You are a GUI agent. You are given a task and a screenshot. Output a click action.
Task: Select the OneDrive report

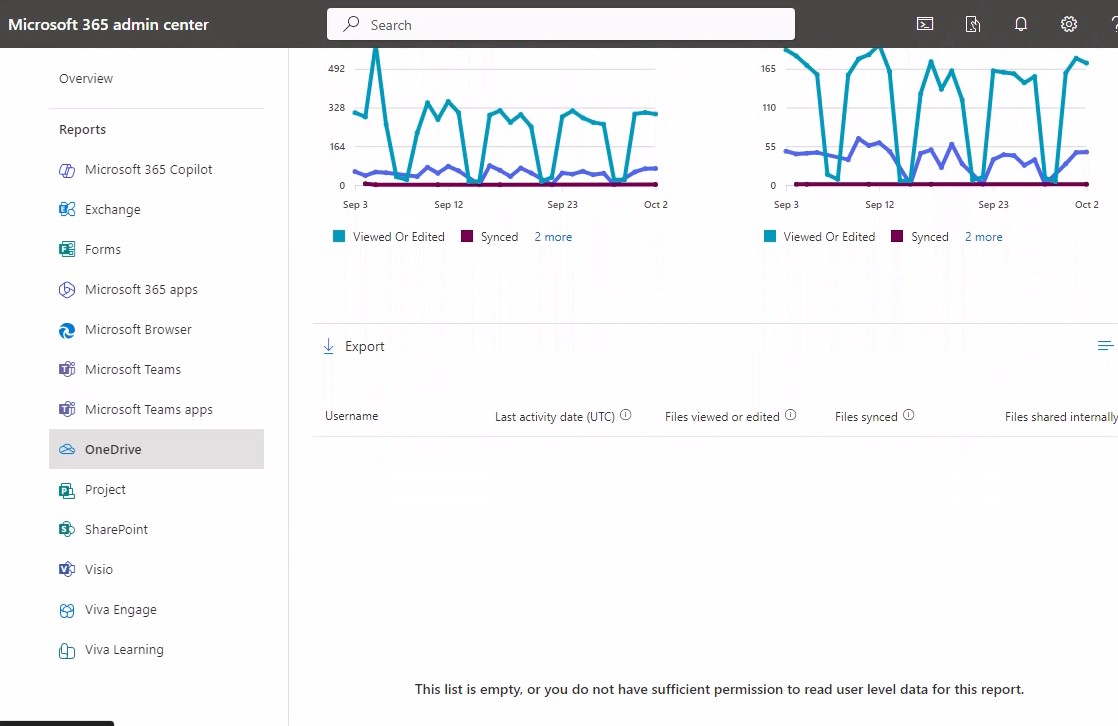156,449
